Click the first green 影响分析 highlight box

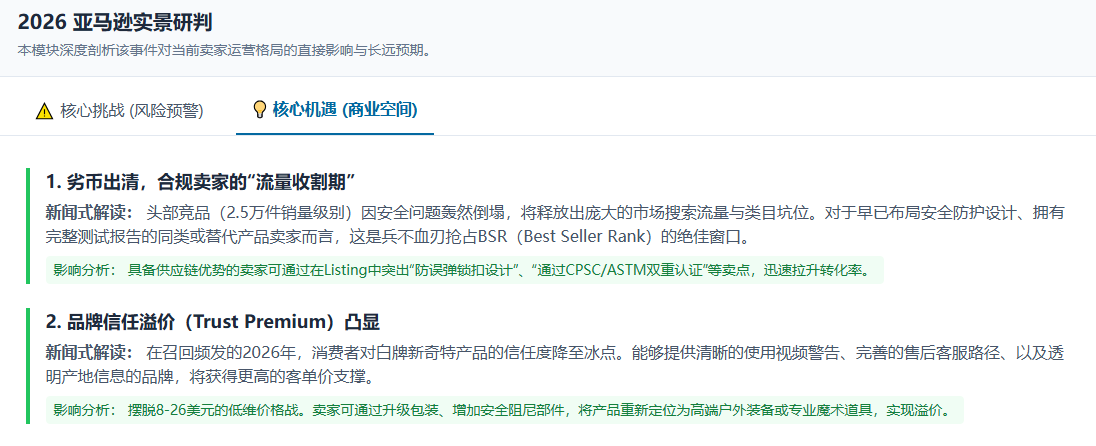click(465, 270)
